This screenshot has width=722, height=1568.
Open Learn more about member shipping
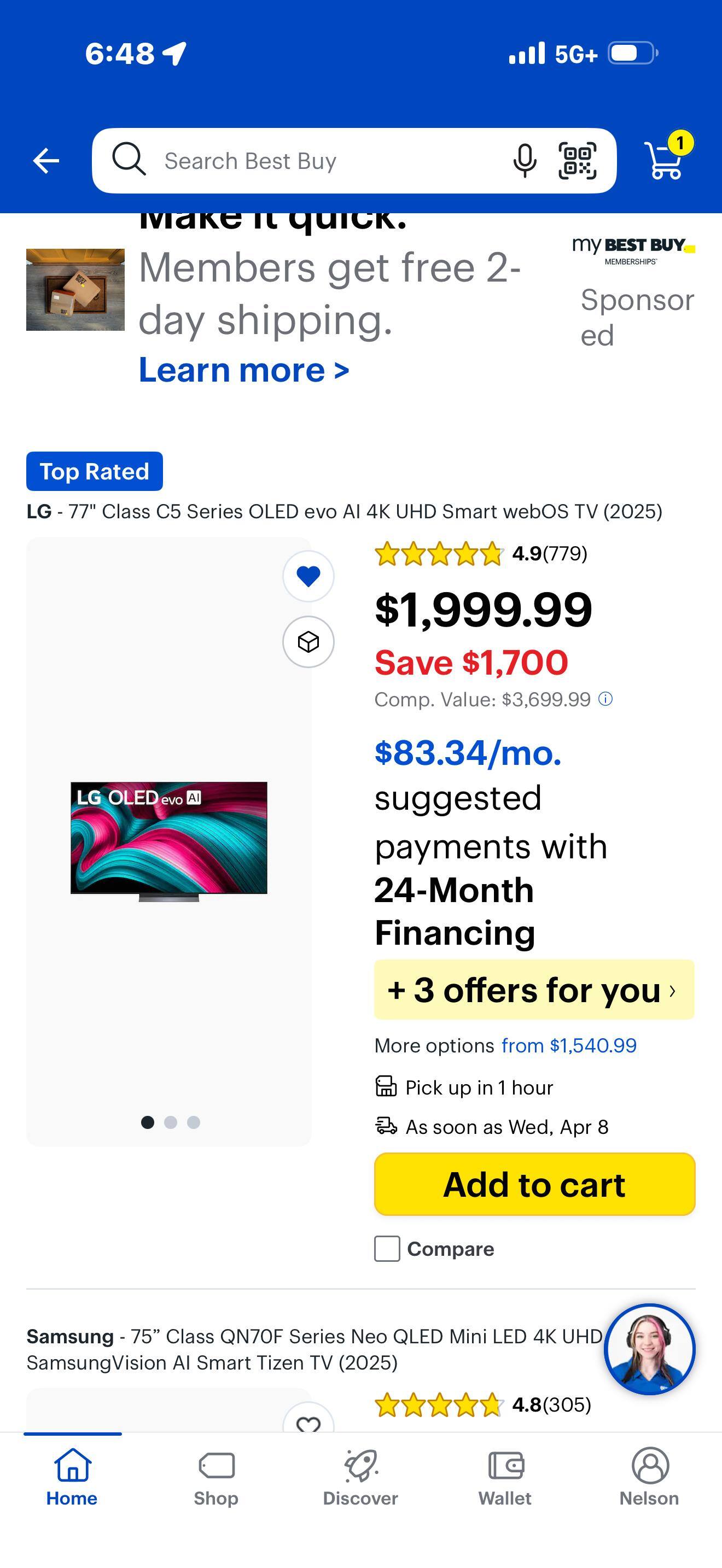(x=244, y=370)
